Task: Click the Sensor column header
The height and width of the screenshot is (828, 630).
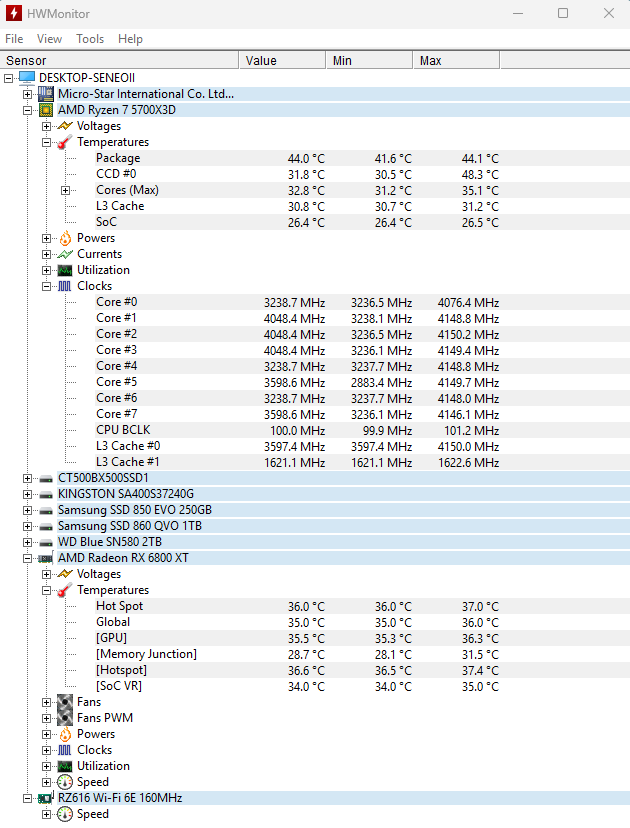Action: [119, 61]
